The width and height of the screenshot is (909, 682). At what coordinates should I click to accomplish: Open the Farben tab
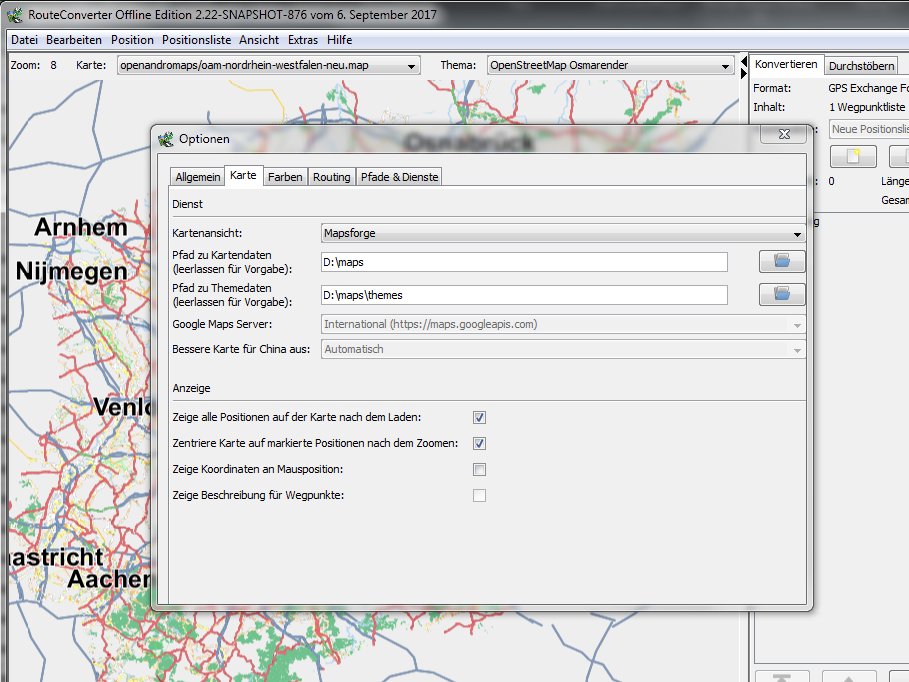(x=285, y=177)
